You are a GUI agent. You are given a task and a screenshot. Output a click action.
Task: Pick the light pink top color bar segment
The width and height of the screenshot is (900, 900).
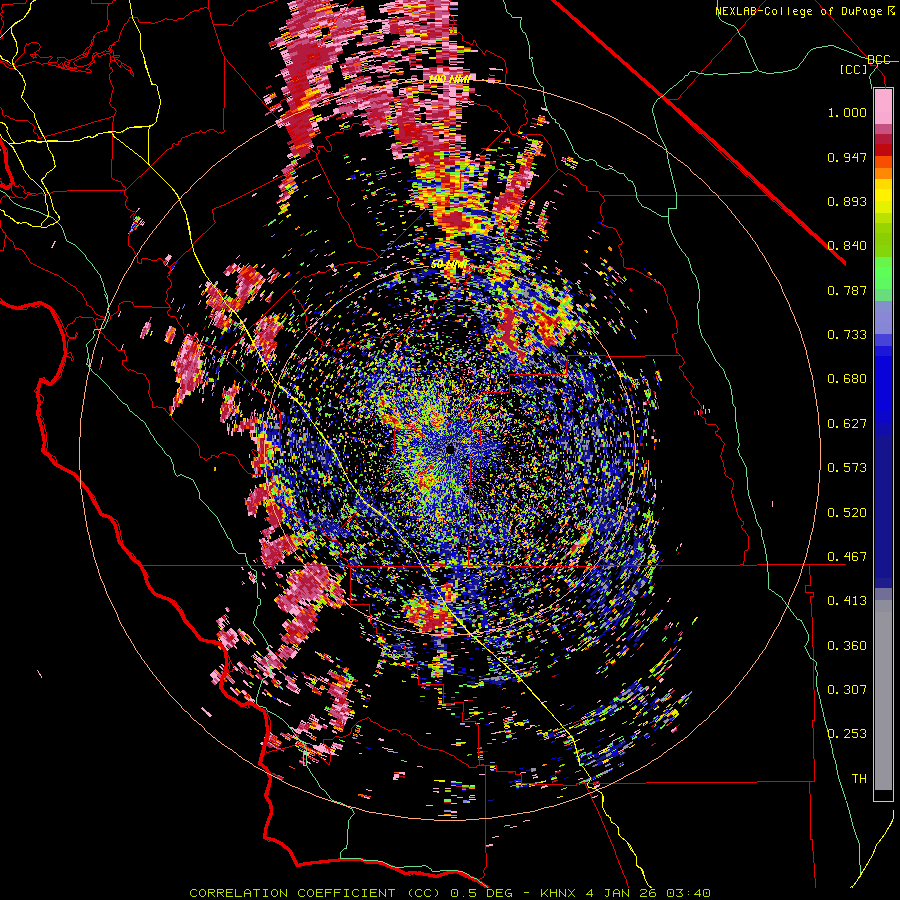click(x=883, y=107)
